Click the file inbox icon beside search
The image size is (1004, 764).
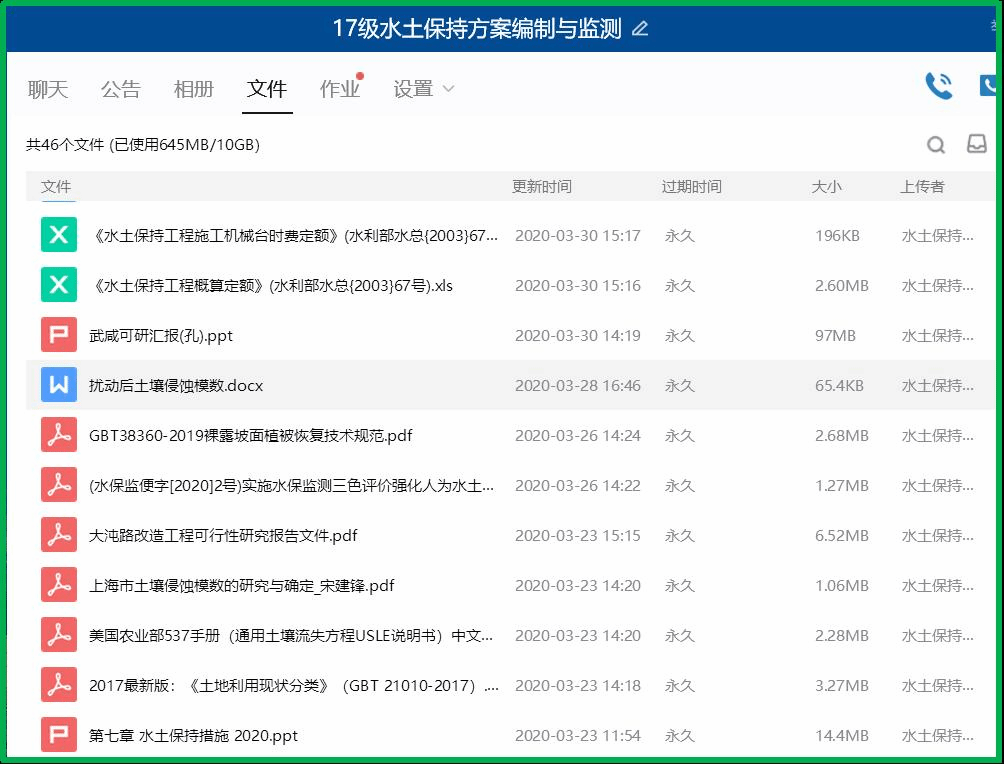point(979,145)
